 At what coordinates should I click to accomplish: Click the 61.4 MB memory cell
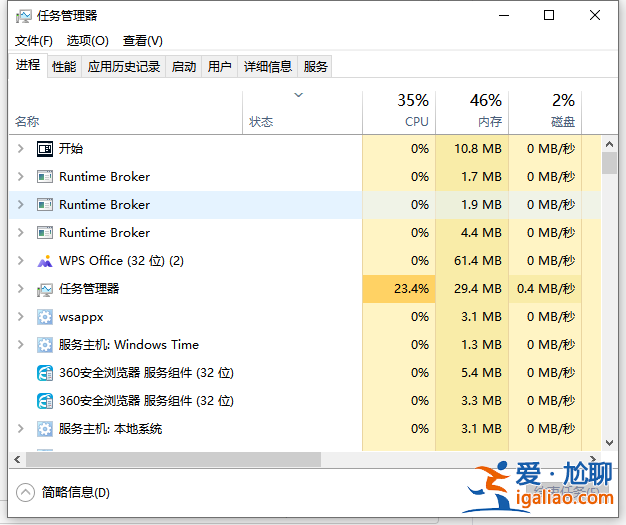pos(472,261)
